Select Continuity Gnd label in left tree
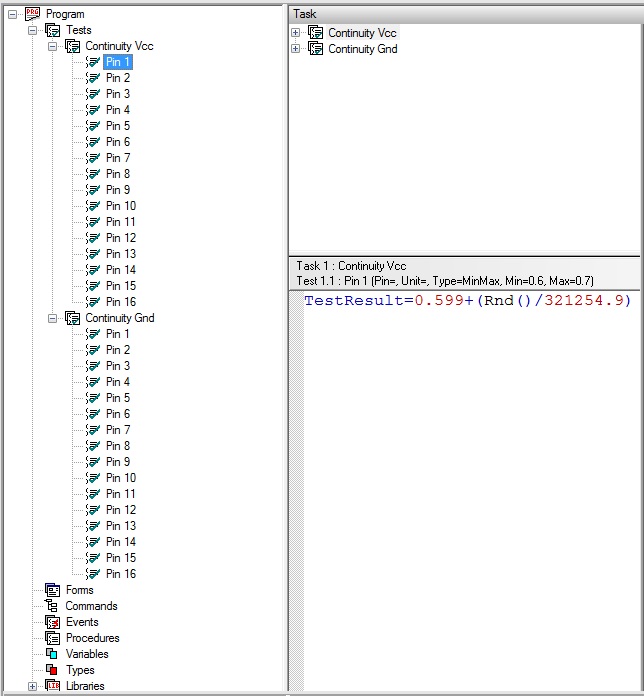Viewport: 644px width, 696px height. (x=120, y=318)
